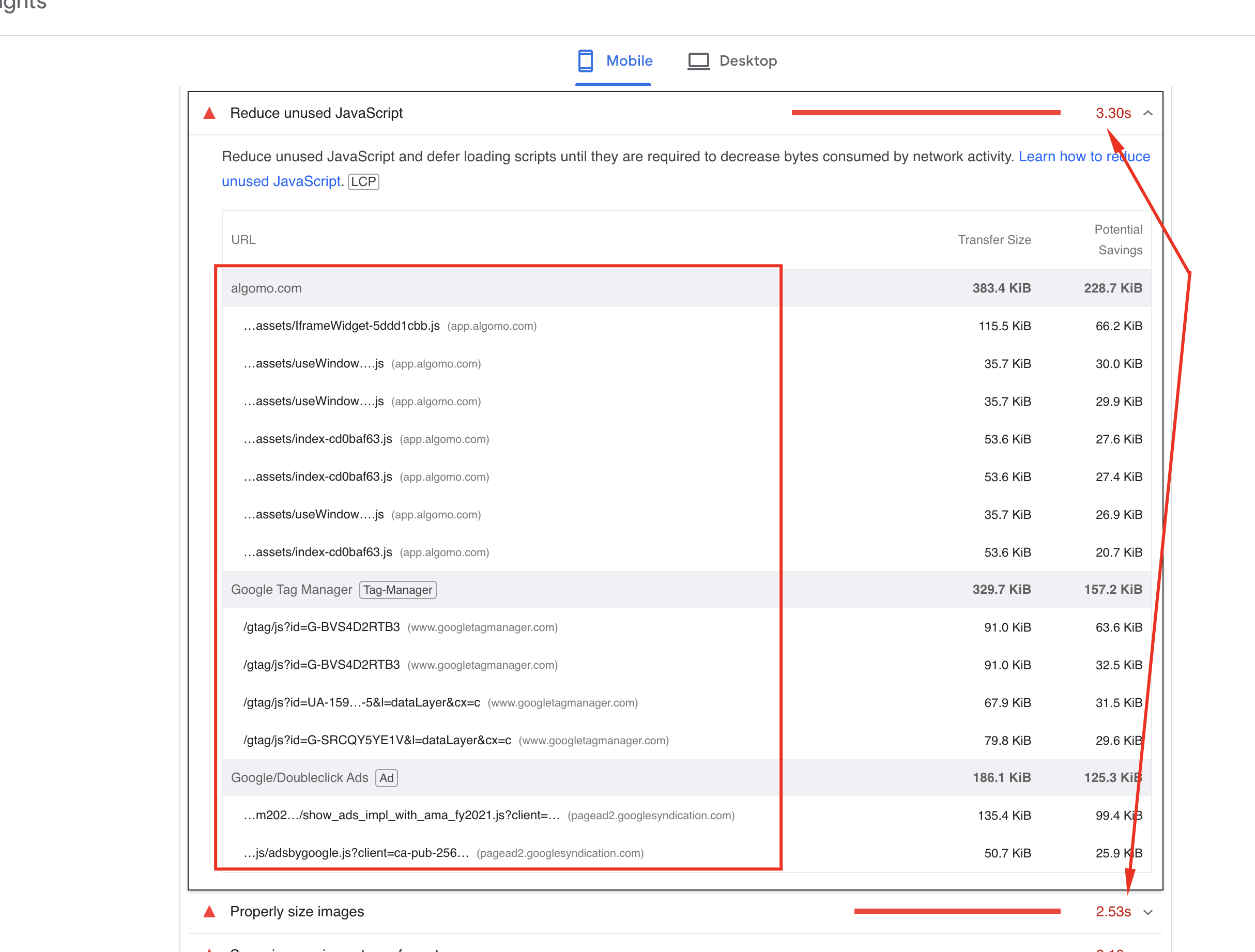This screenshot has height=952, width=1255.
Task: Click the (app.algomo.com) host label of IframeWidget
Action: tap(492, 326)
